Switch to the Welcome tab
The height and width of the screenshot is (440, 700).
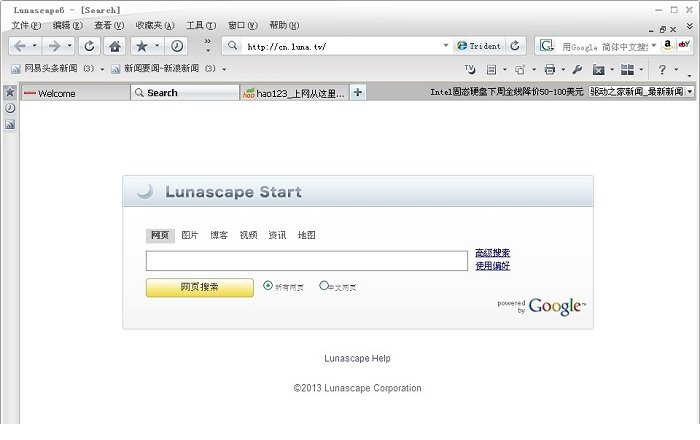[x=75, y=93]
